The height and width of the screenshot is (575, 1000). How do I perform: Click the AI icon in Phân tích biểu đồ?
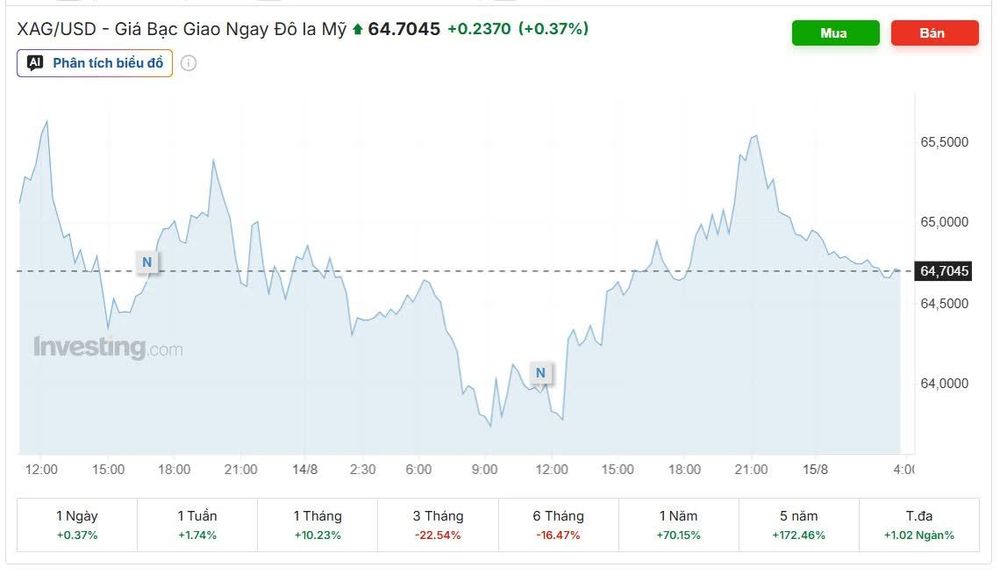tap(34, 63)
